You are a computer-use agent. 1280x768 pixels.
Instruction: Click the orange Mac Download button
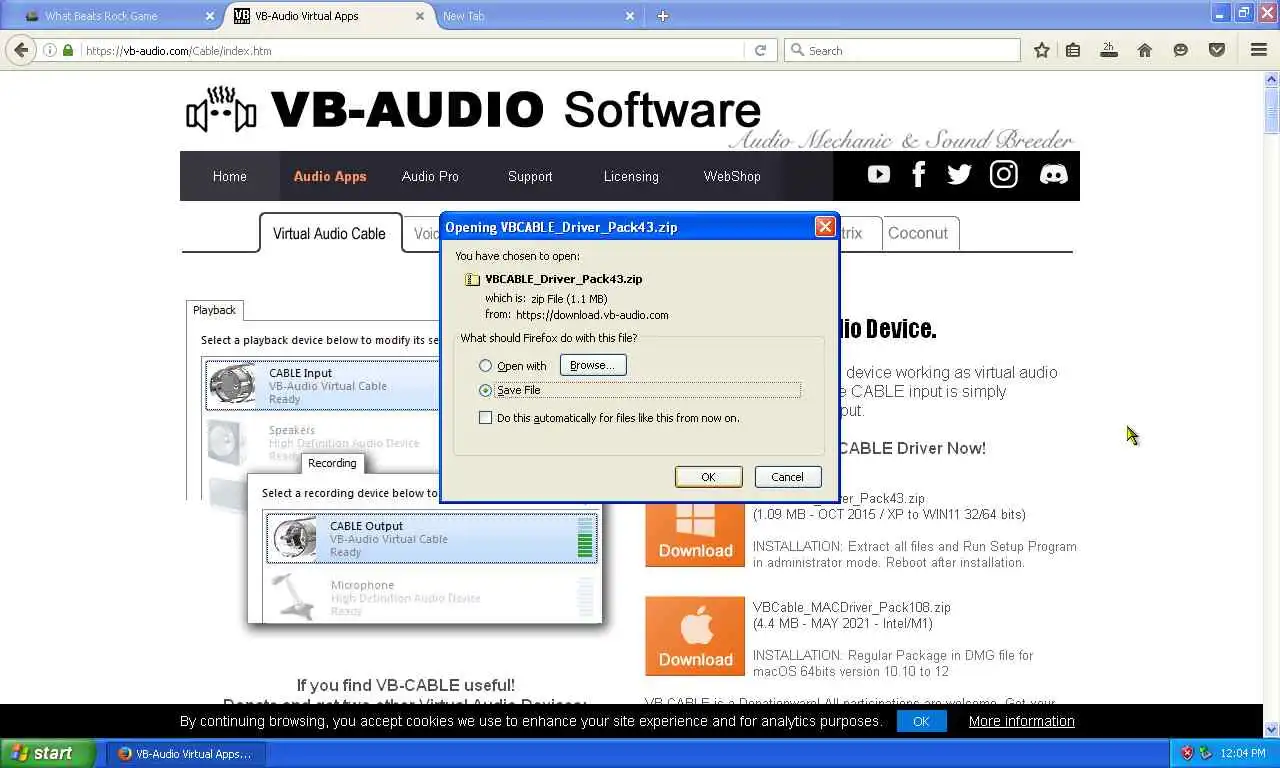coord(695,636)
